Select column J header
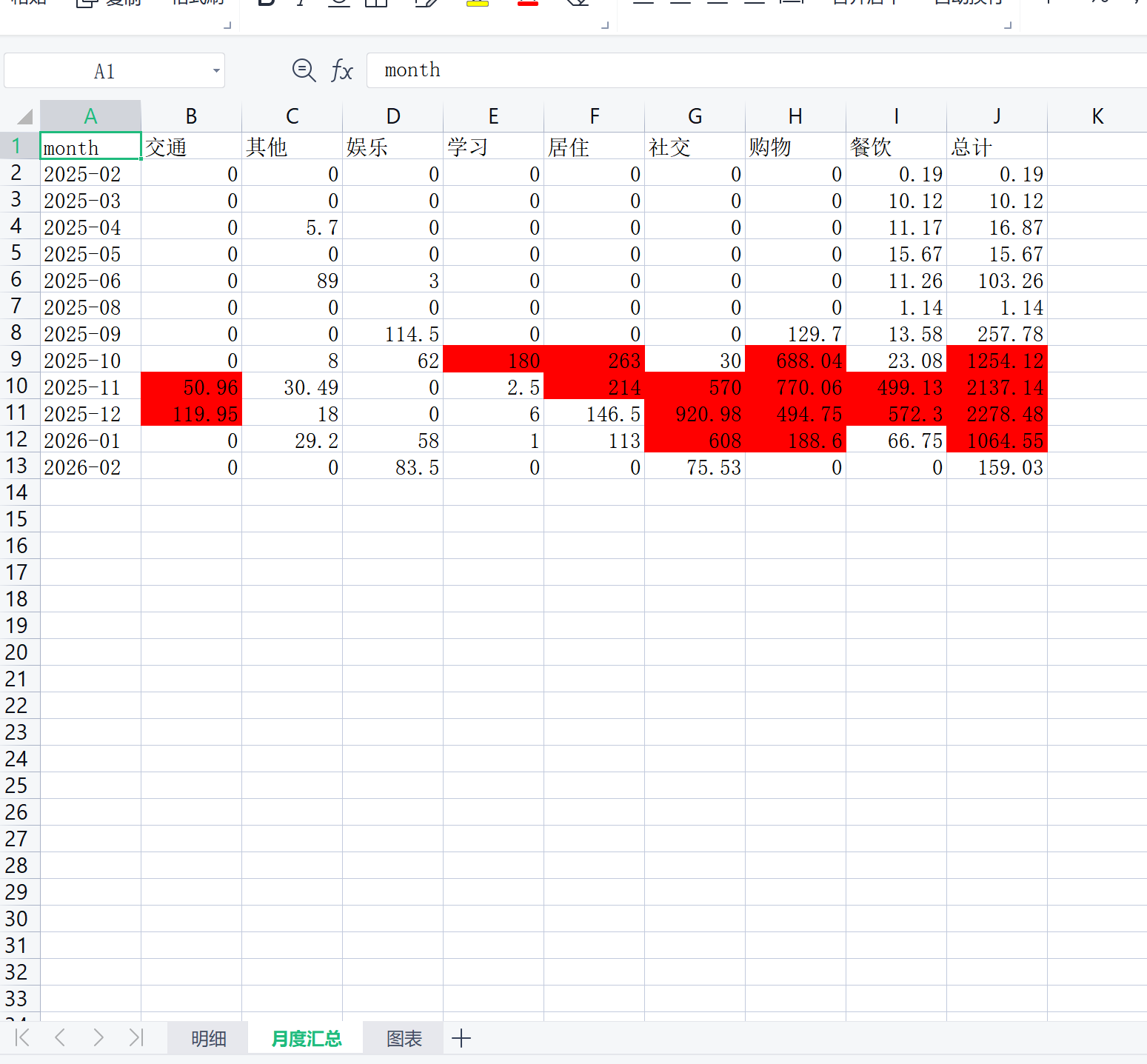Screen dimensions: 1147x1064 click(x=997, y=116)
